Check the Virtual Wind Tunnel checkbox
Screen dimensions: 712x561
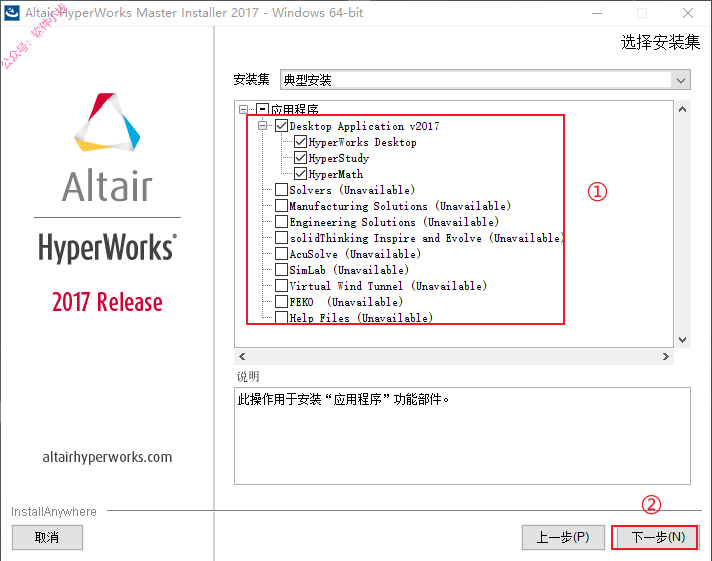282,286
